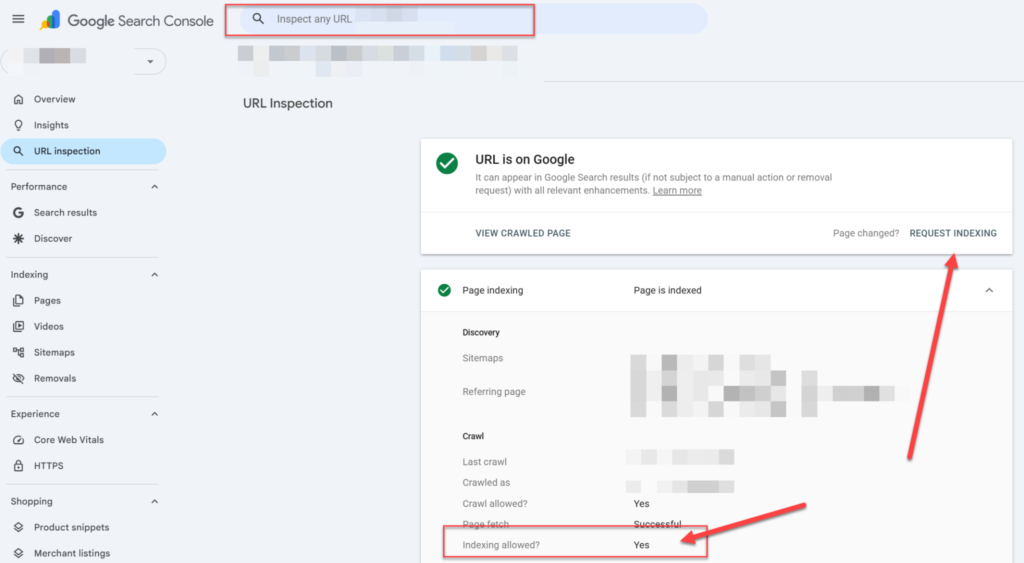Image resolution: width=1024 pixels, height=563 pixels.
Task: Open Search results report
Action: (65, 213)
